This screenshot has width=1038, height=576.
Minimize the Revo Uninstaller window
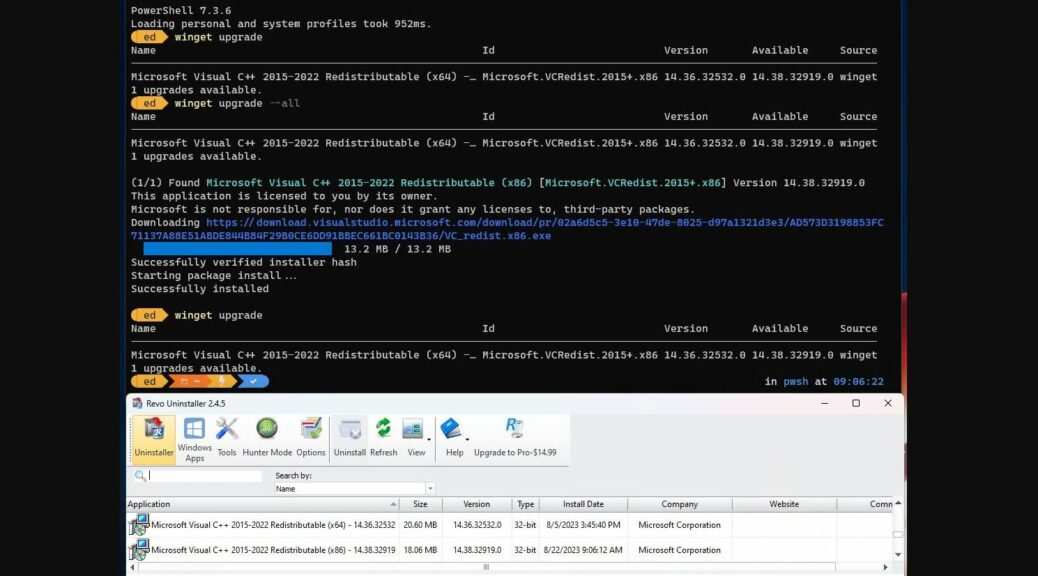(x=824, y=403)
